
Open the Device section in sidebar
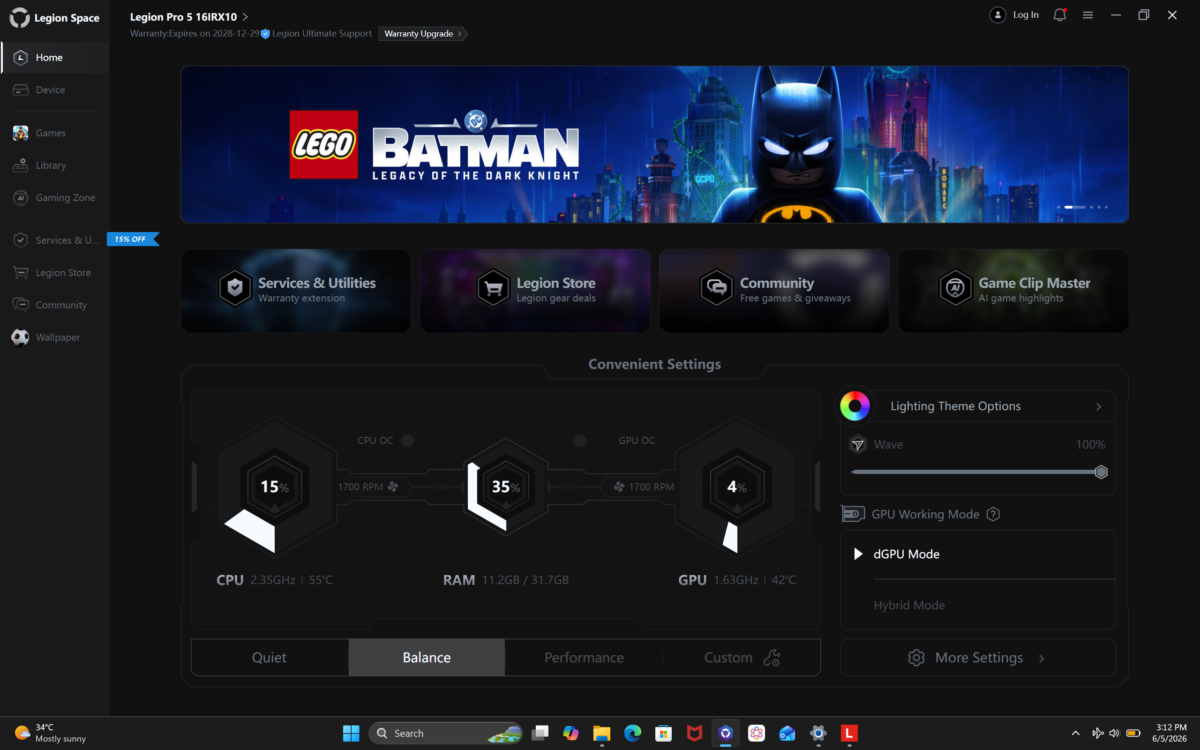(x=55, y=90)
